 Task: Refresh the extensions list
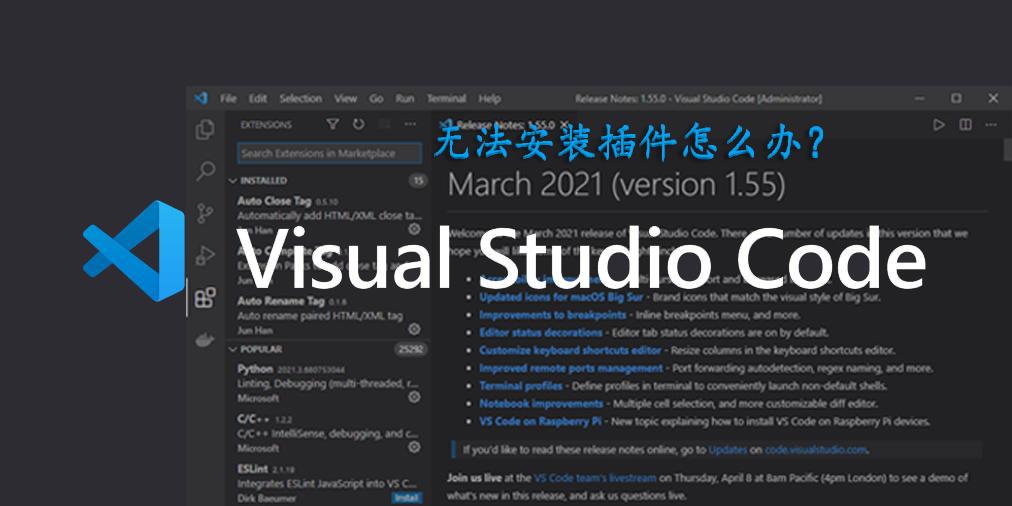coord(358,124)
